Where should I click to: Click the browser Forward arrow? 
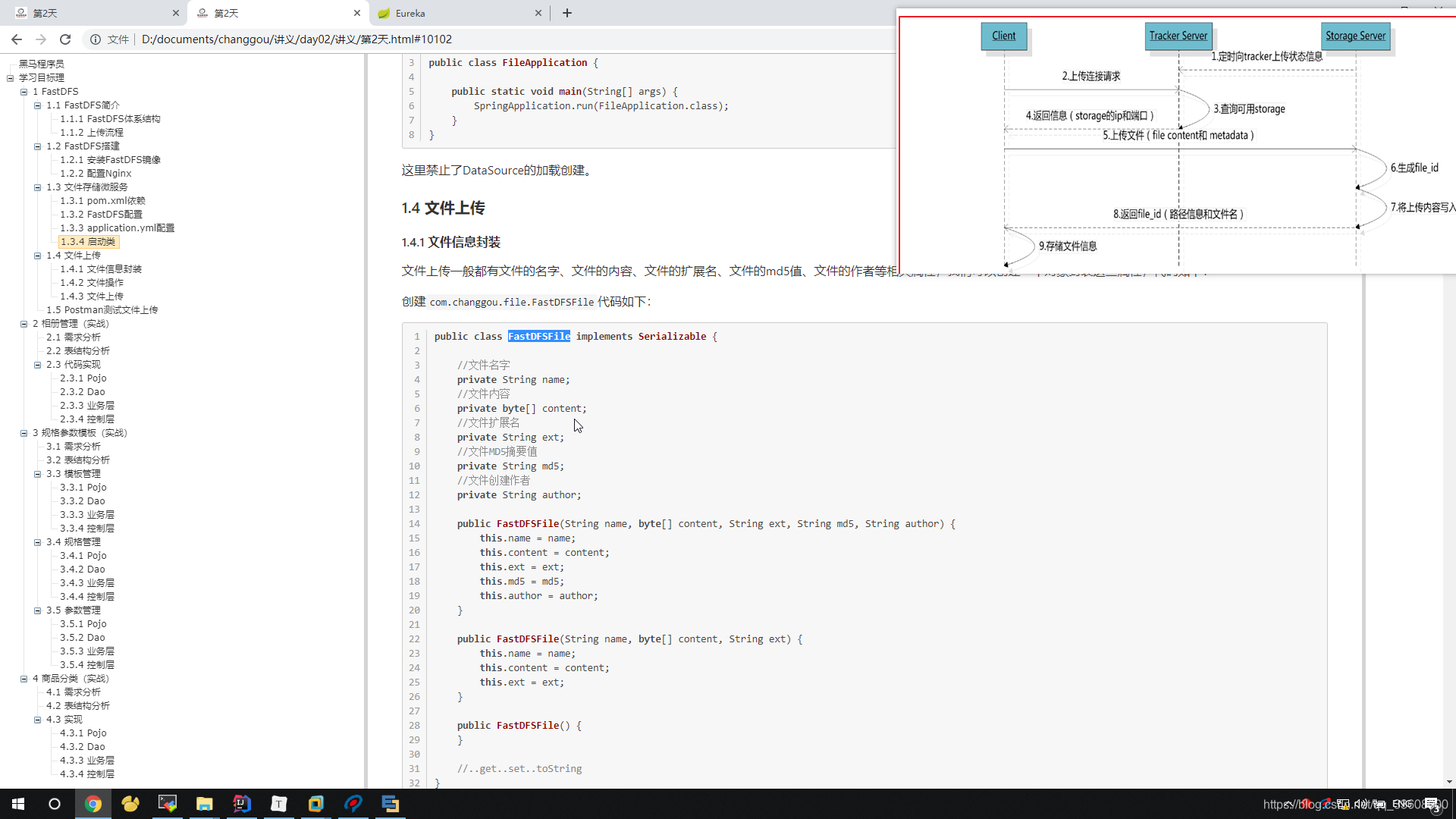(41, 39)
